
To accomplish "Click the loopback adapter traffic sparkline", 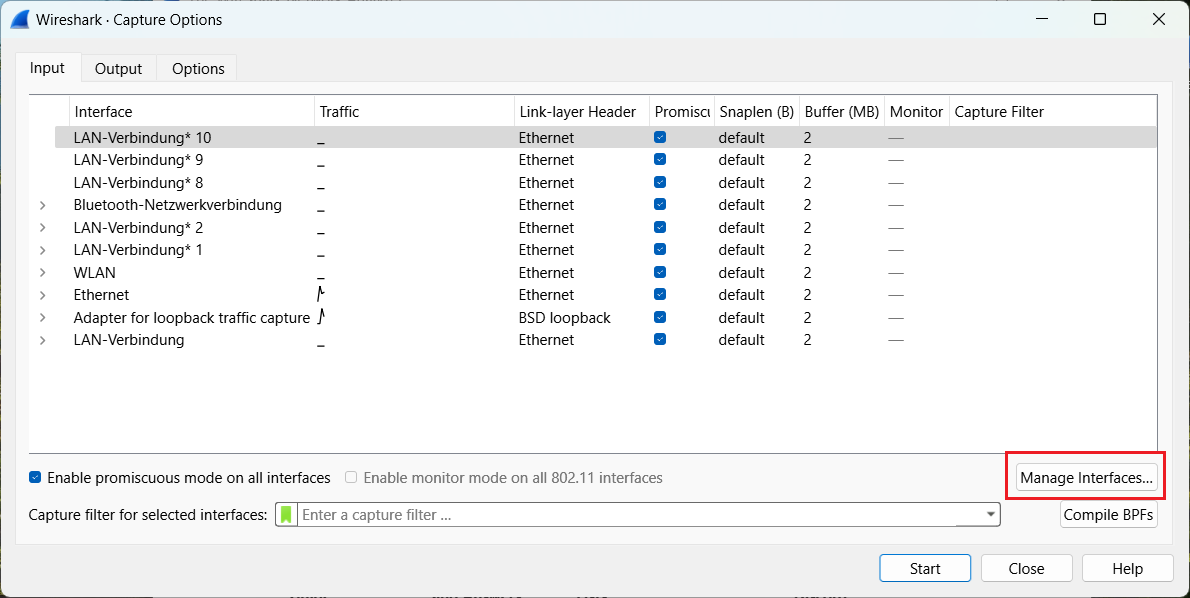I will tap(321, 317).
